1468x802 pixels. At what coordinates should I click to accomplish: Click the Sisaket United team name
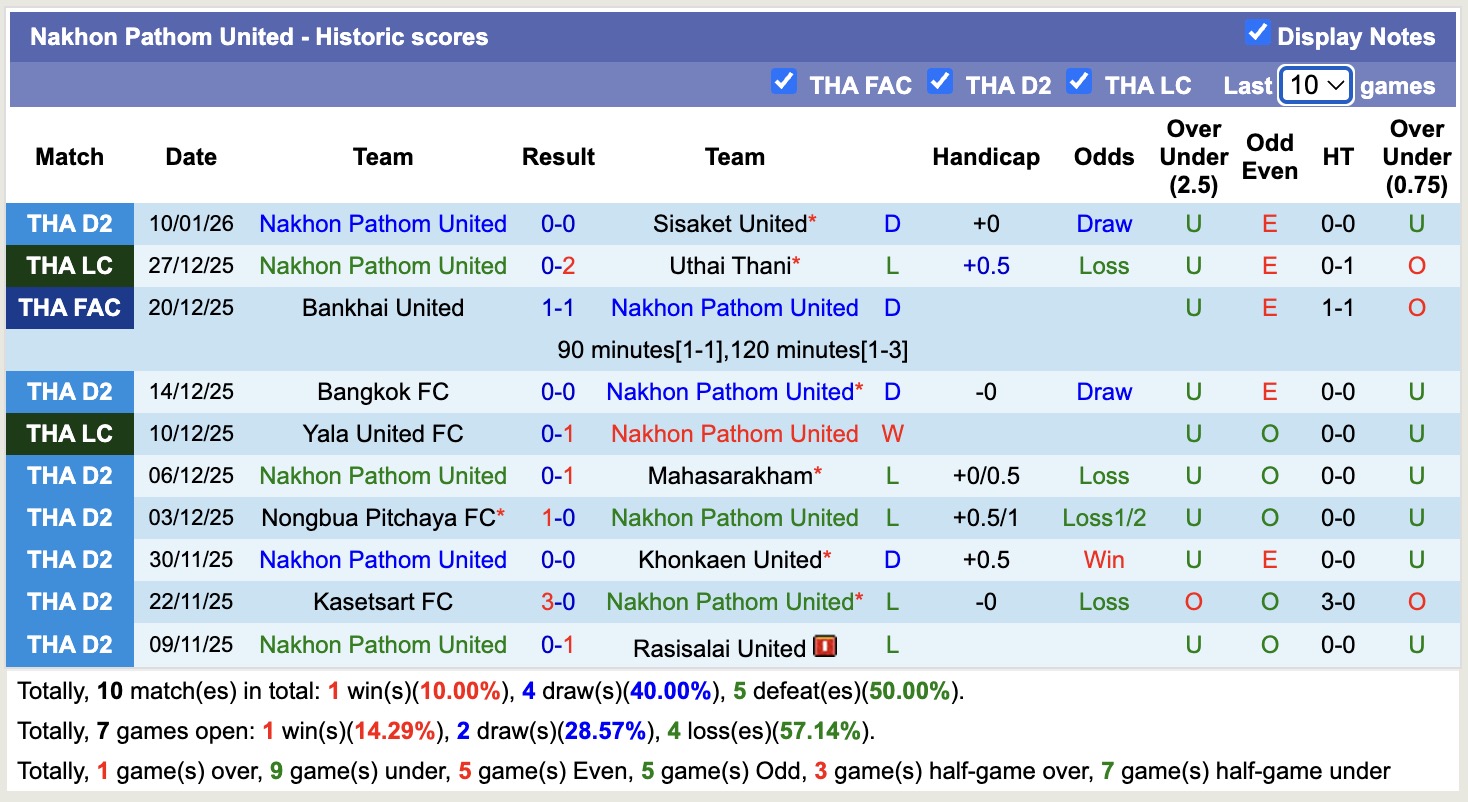728,224
